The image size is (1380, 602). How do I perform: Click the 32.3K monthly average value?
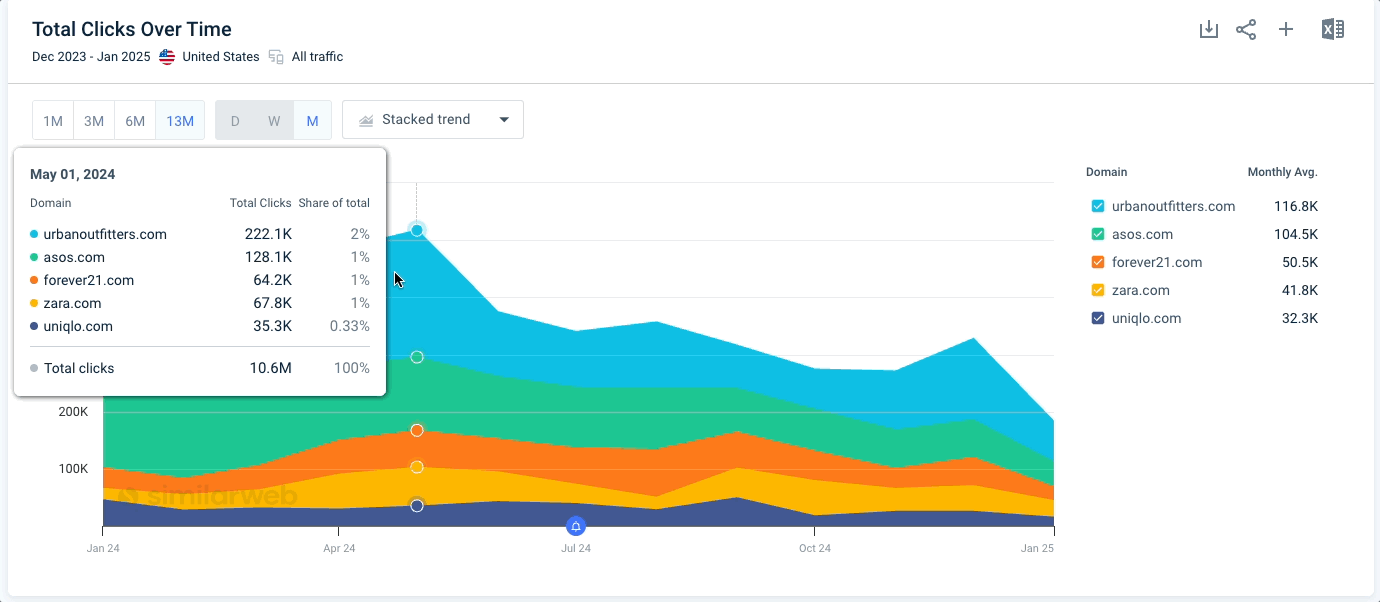(x=1299, y=318)
